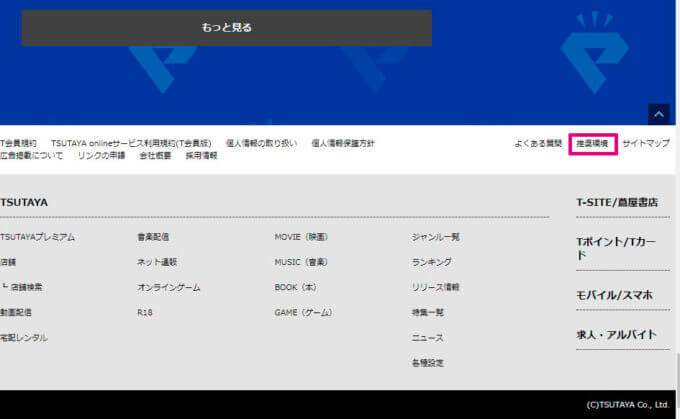680x419 pixels.
Task: Open the 特集一覧 link
Action: coord(428,312)
